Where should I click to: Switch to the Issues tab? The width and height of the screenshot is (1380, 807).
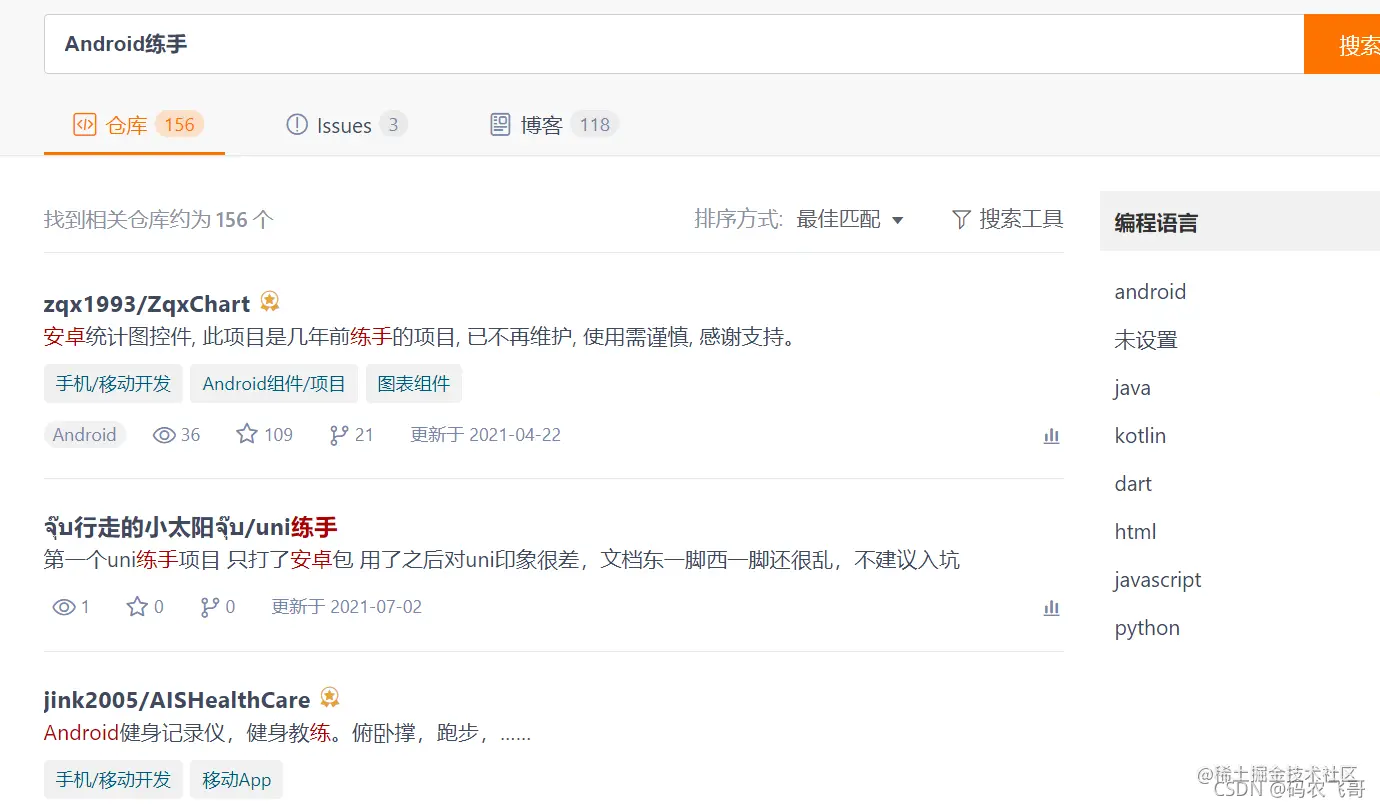[345, 124]
